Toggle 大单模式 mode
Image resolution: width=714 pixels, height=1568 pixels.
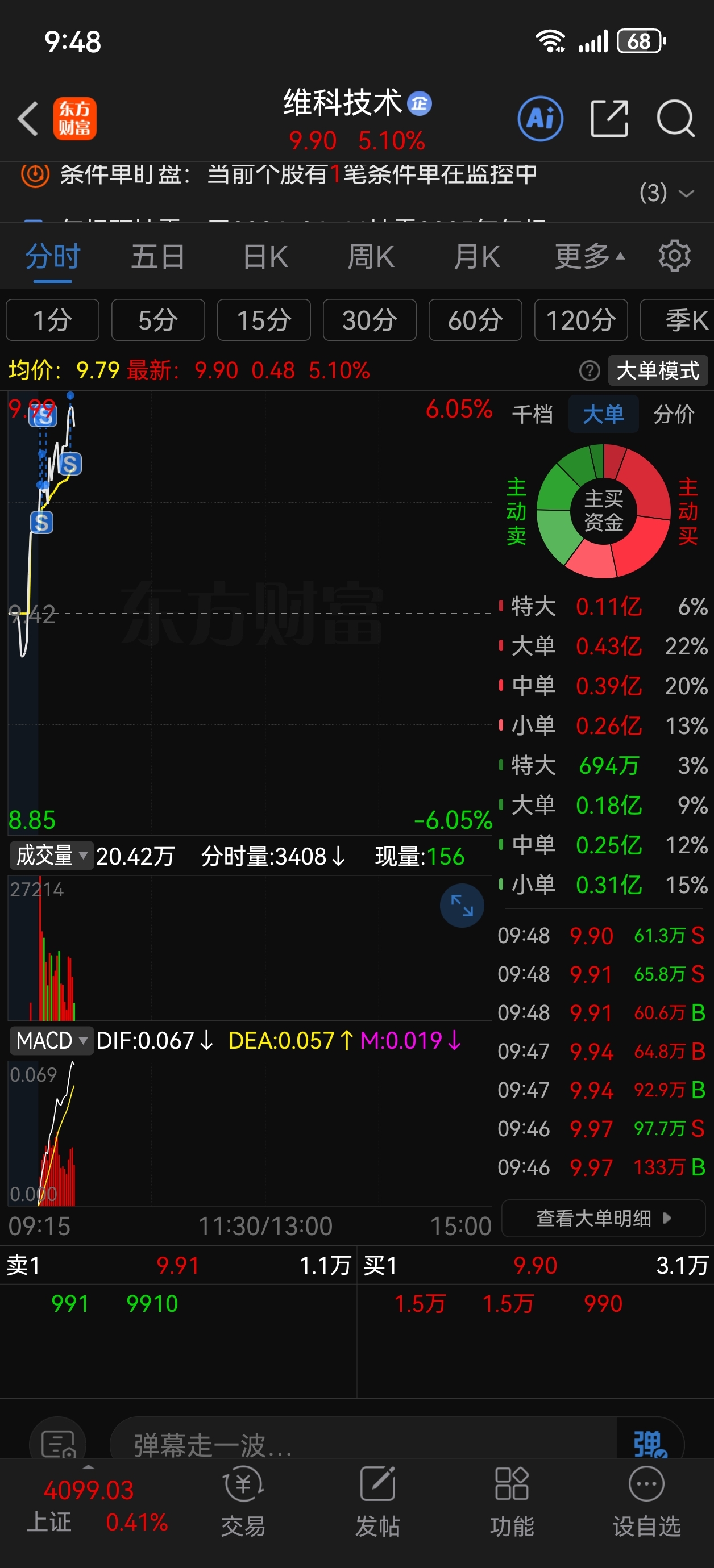658,370
